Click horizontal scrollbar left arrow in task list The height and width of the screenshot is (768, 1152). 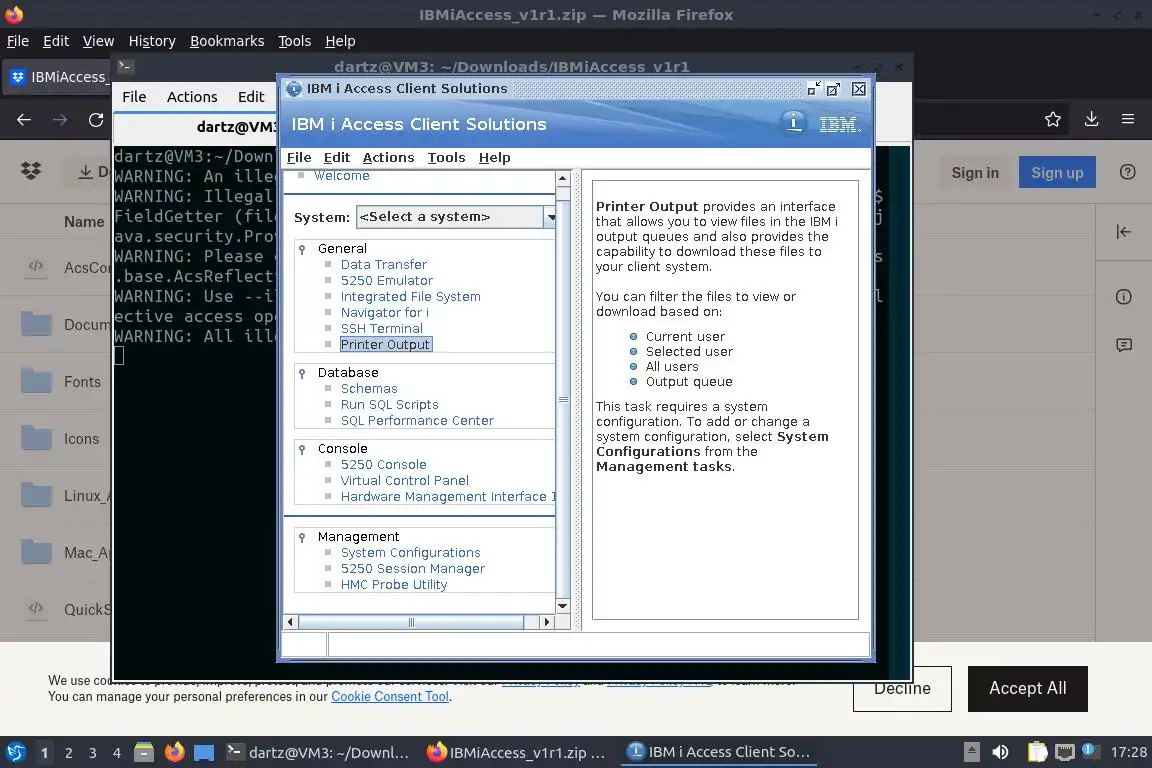(x=290, y=622)
